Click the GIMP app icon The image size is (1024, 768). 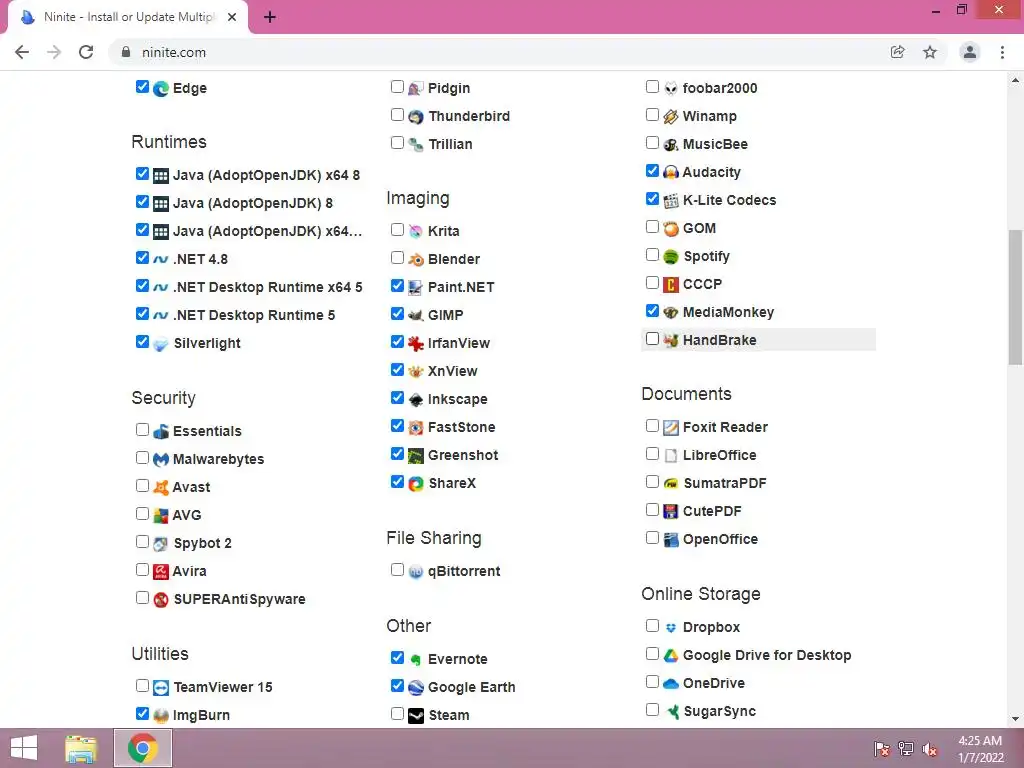pos(416,315)
